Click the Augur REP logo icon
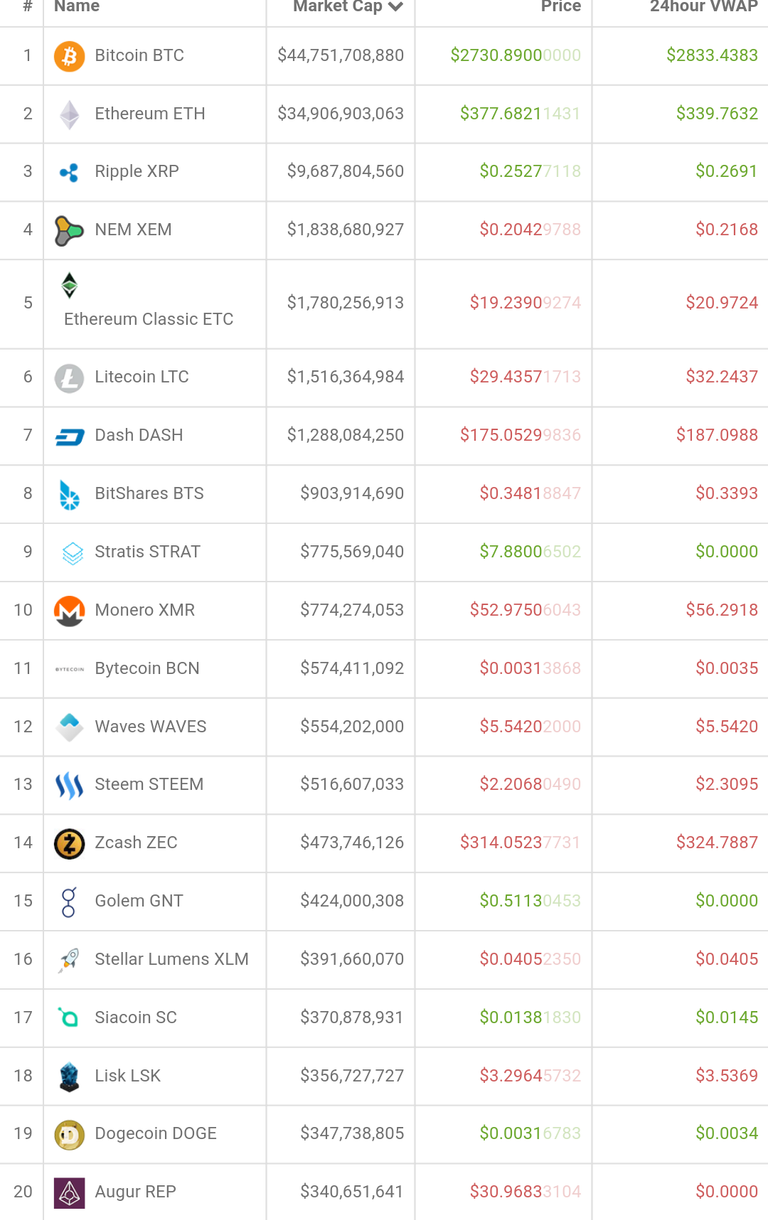 tap(69, 1192)
